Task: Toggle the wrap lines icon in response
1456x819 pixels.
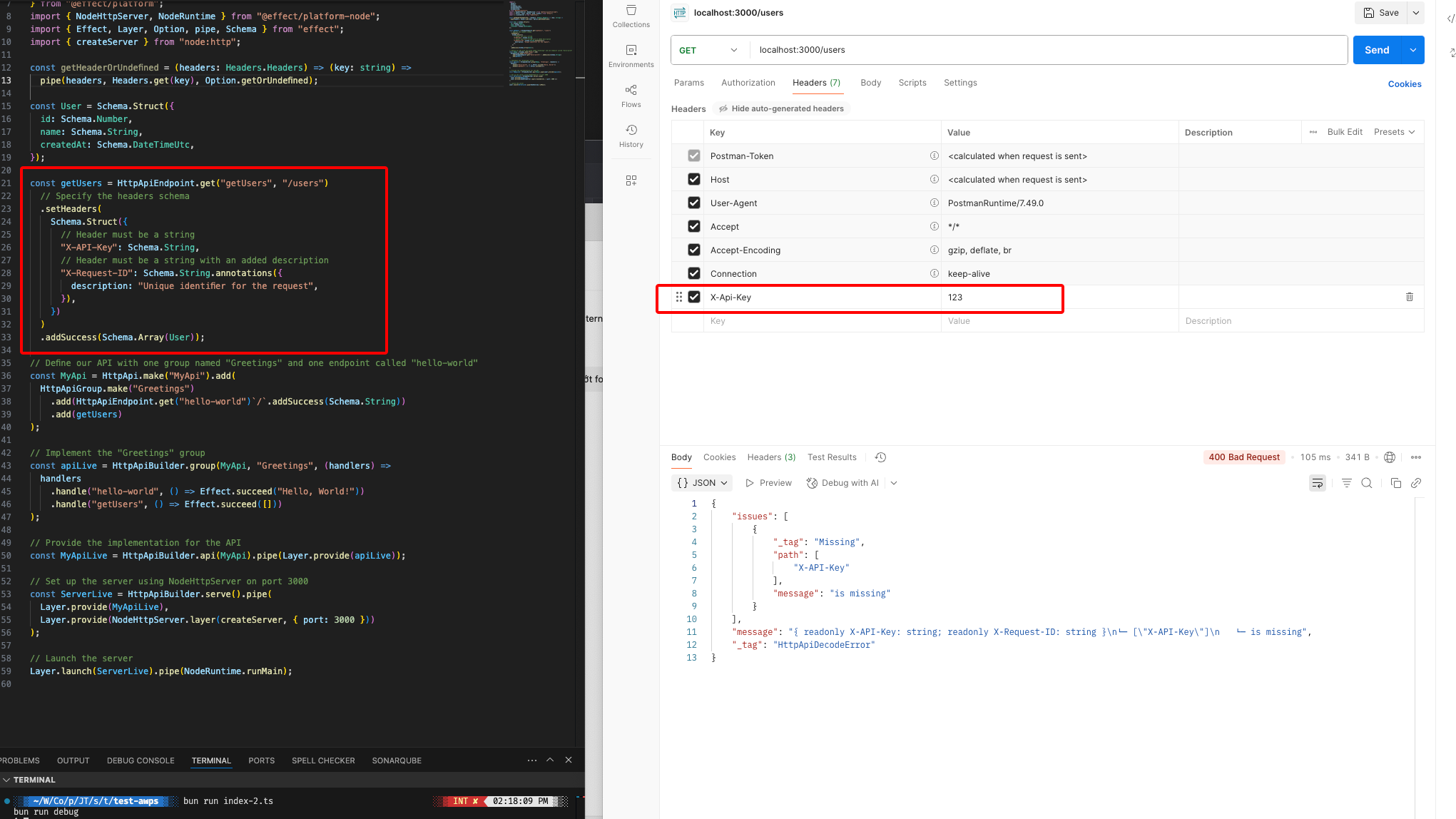Action: point(1317,483)
